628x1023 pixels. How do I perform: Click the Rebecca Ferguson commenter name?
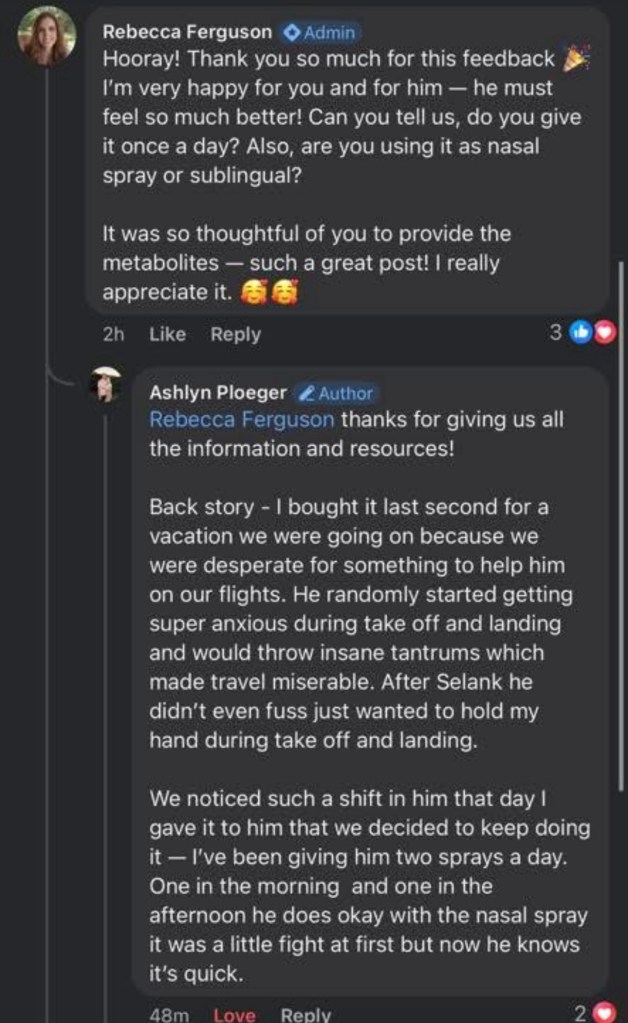pyautogui.click(x=187, y=32)
